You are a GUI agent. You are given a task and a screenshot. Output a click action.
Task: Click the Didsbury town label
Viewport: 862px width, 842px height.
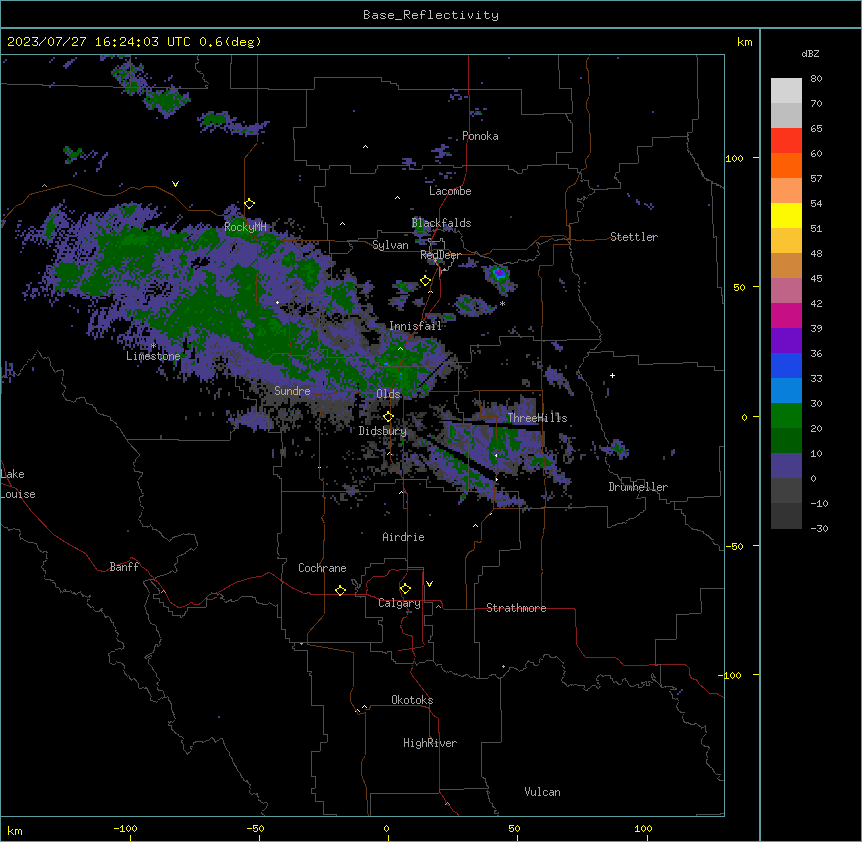click(383, 431)
